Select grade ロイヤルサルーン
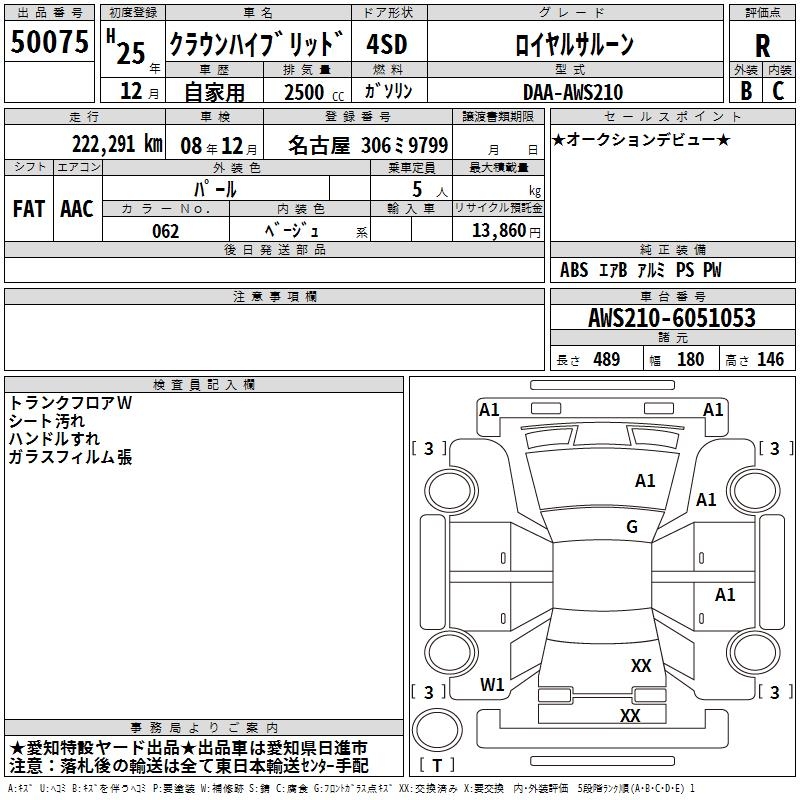 (574, 44)
